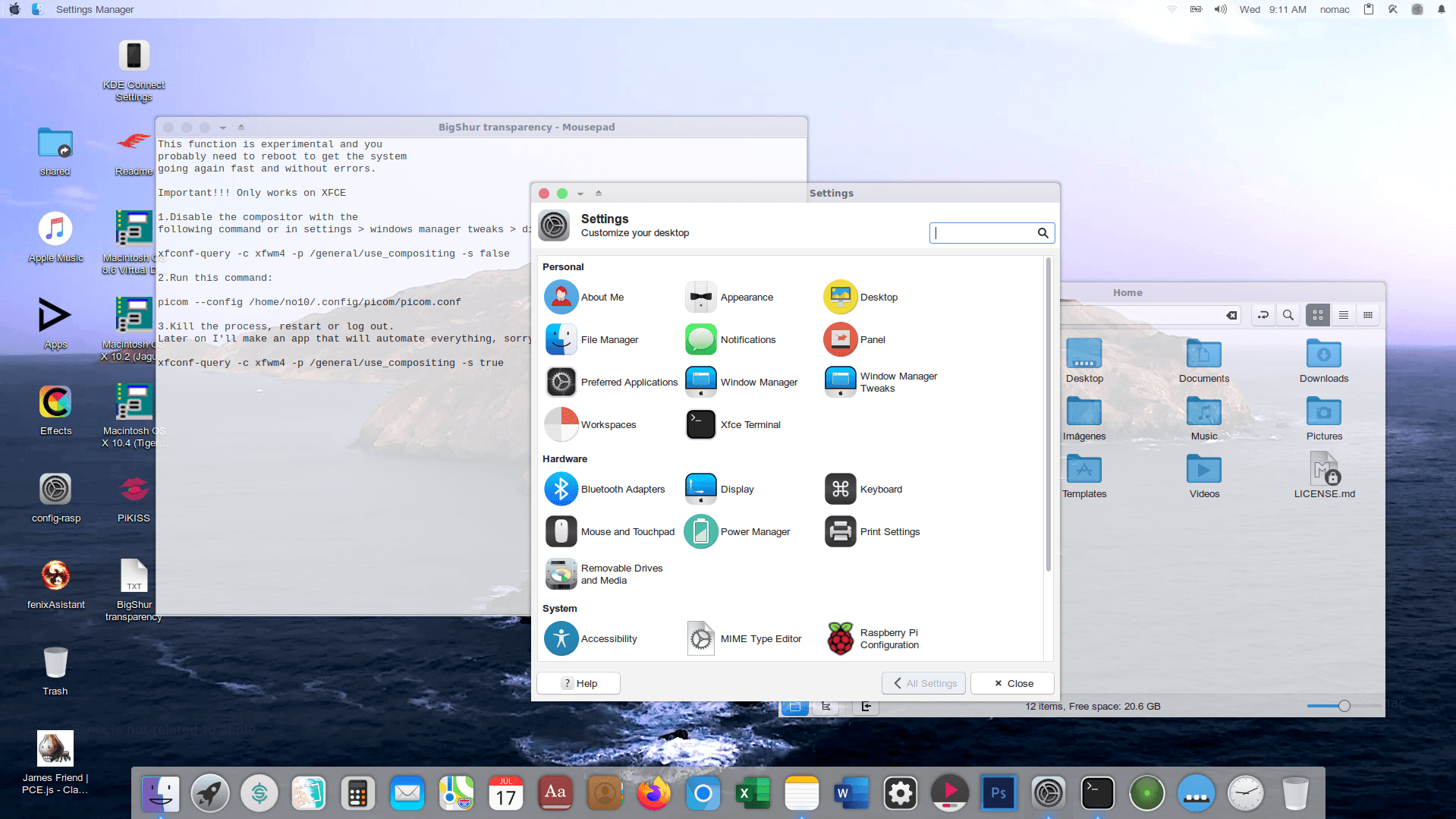Open MIME Type Editor
Image resolution: width=1456 pixels, height=819 pixels.
pos(744,639)
